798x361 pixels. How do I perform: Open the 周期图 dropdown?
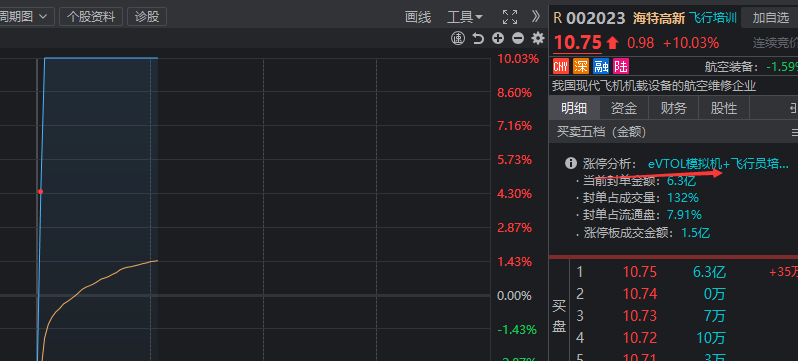(x=26, y=17)
